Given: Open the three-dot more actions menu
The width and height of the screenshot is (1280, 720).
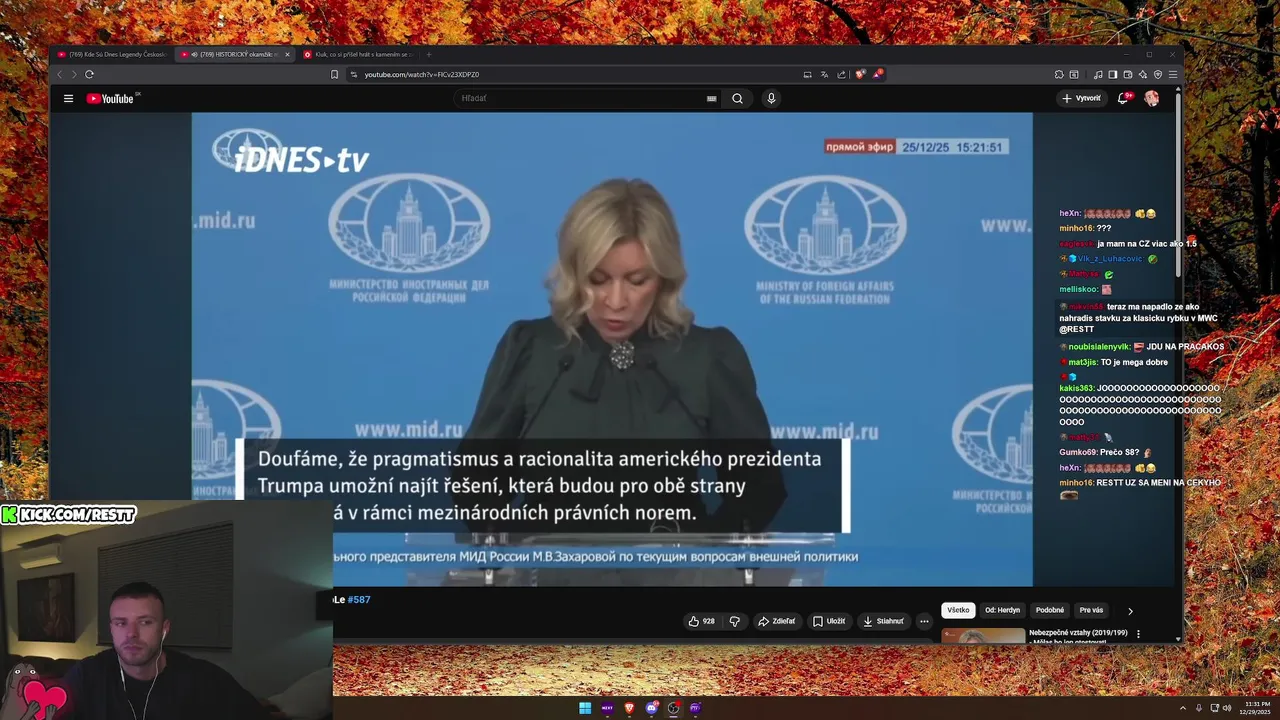Looking at the screenshot, I should coord(924,621).
